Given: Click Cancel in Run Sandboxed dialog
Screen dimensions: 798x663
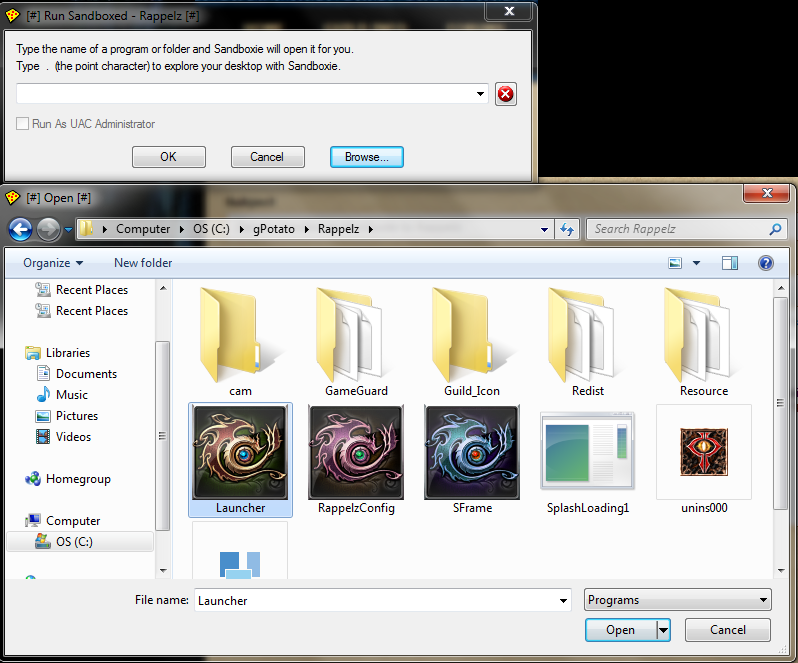Looking at the screenshot, I should click(267, 157).
